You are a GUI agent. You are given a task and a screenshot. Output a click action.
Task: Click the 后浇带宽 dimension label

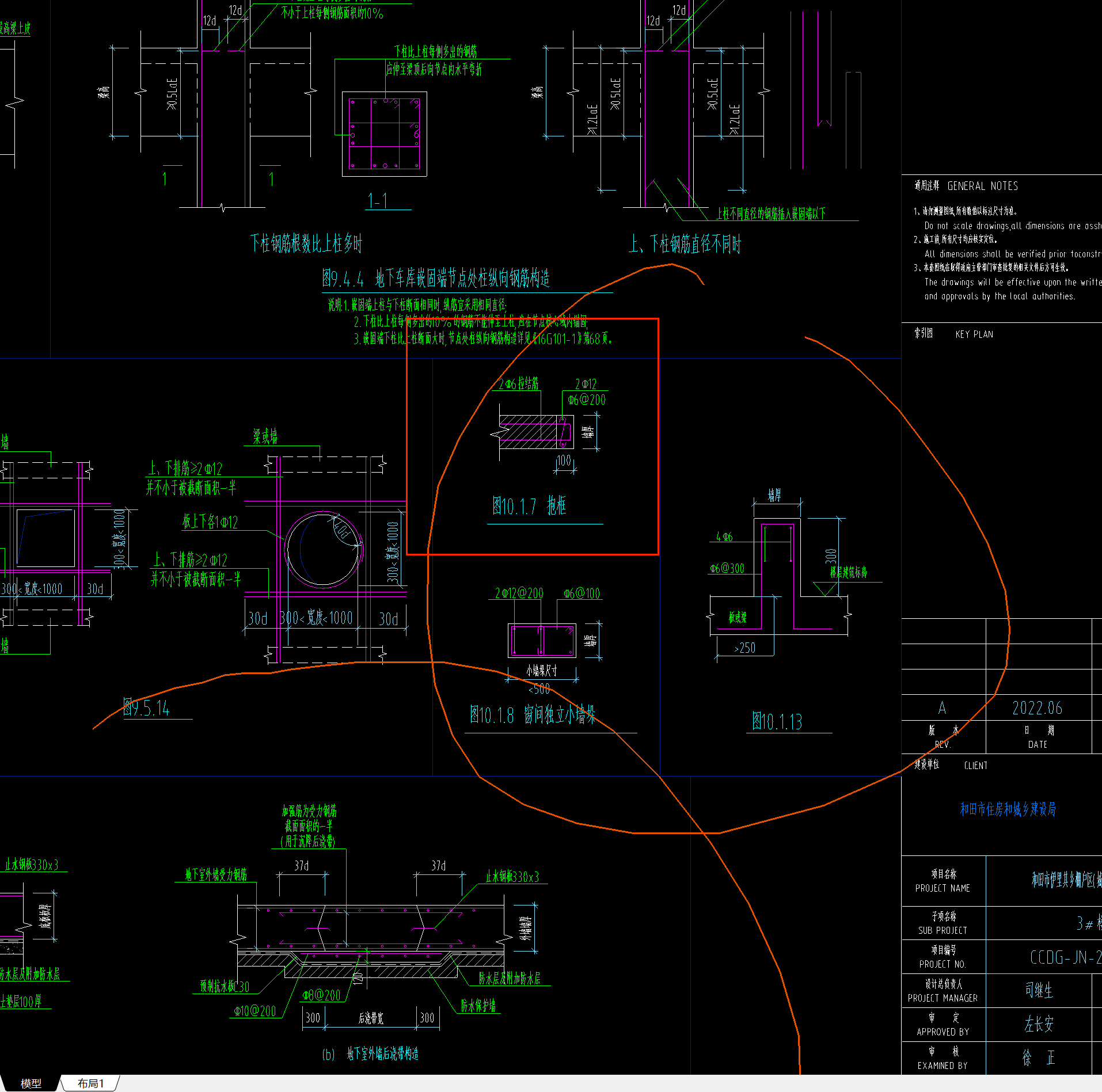[371, 1018]
